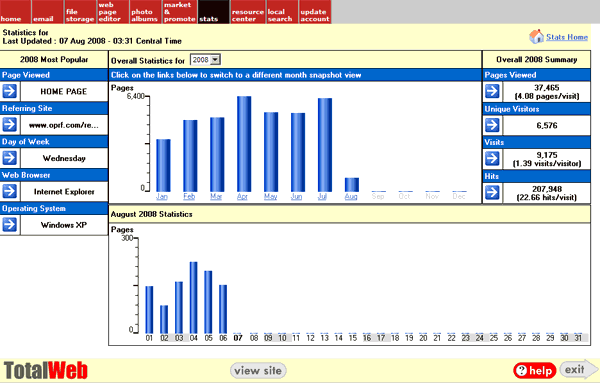Image resolution: width=600 pixels, height=383 pixels.
Task: Switch to the file storage tab
Action: coord(80,12)
